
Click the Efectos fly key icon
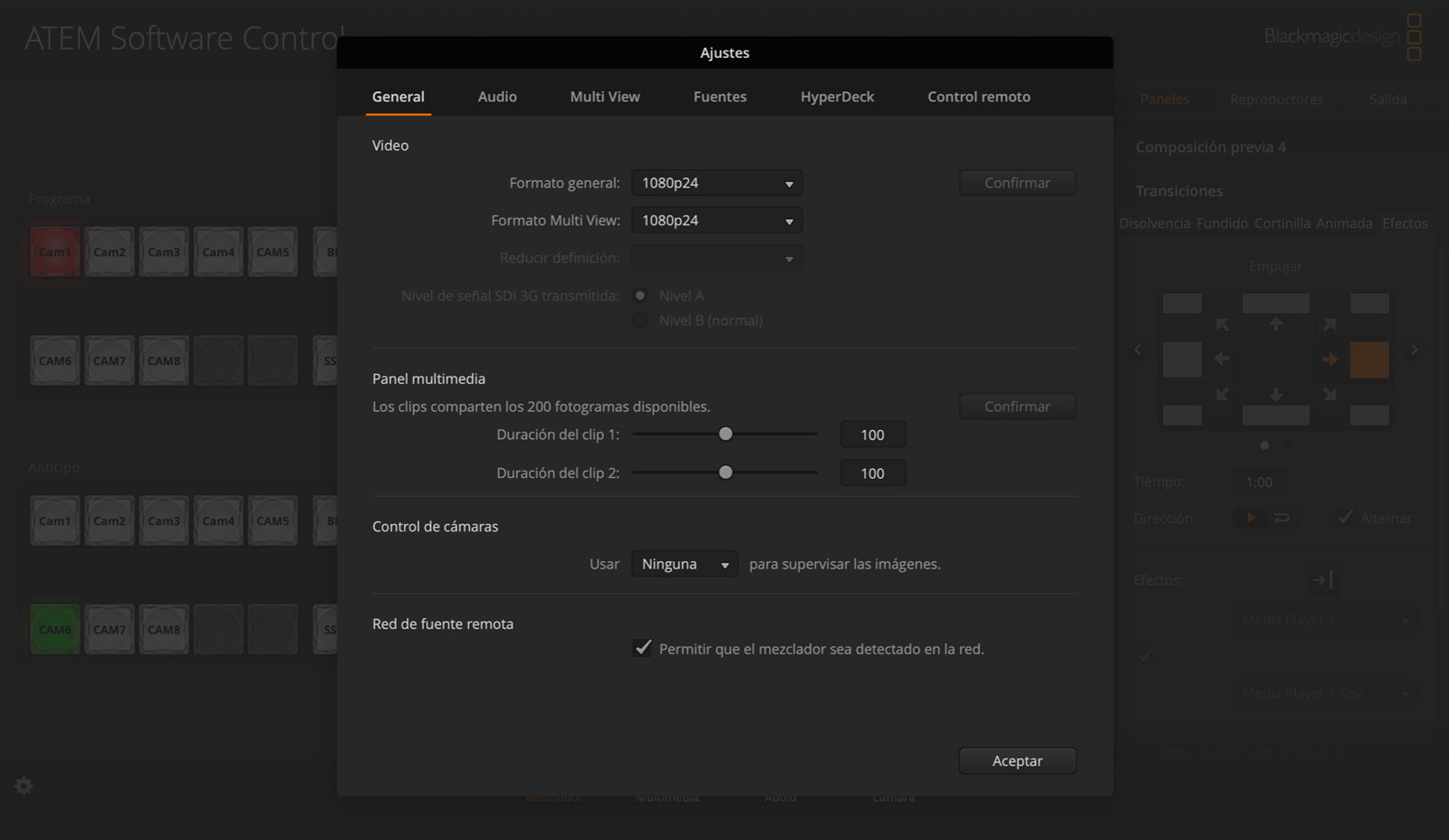pyautogui.click(x=1322, y=579)
